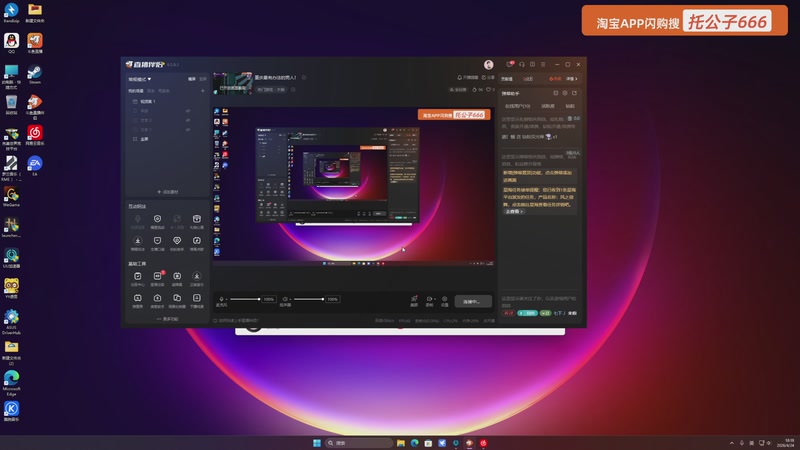Open 弹幕助手 settings gear
800x450 pixels.
tap(565, 93)
